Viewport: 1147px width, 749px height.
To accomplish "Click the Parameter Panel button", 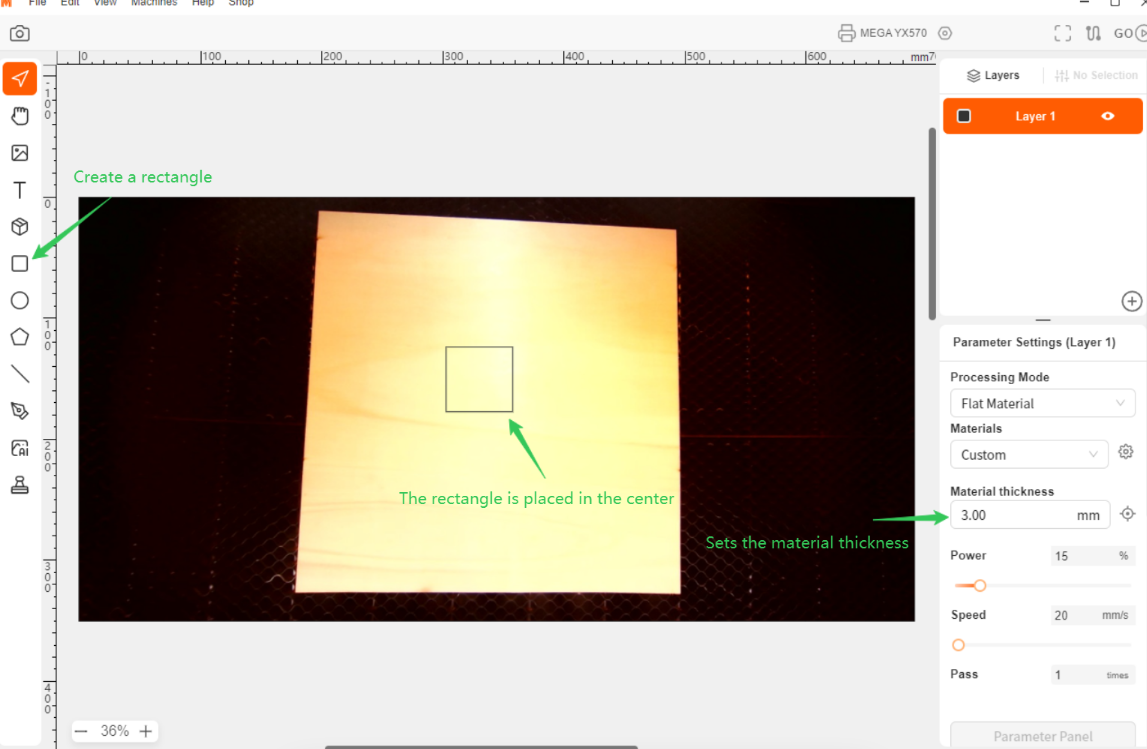I will [1042, 736].
